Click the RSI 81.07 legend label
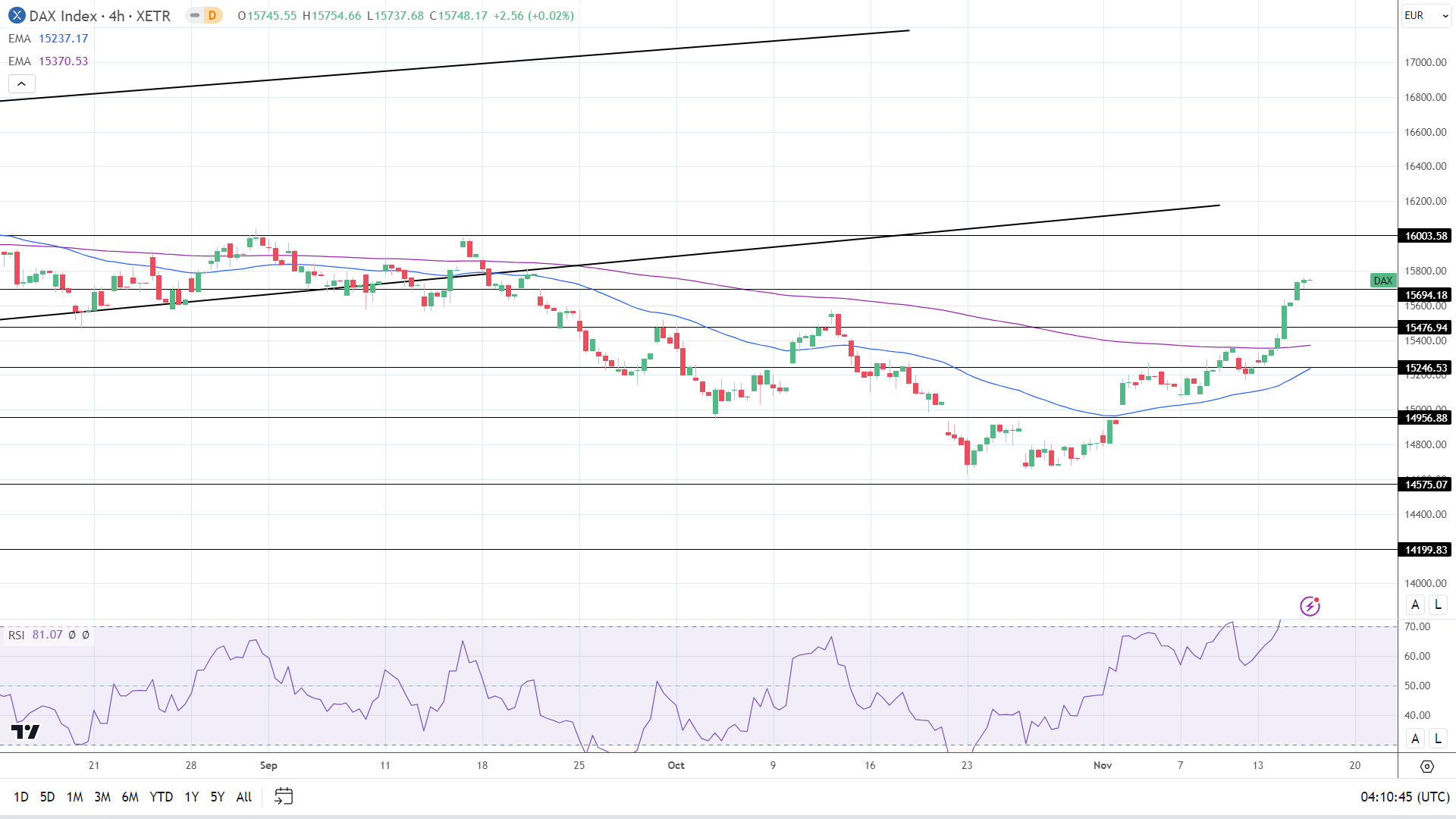 [x=35, y=635]
